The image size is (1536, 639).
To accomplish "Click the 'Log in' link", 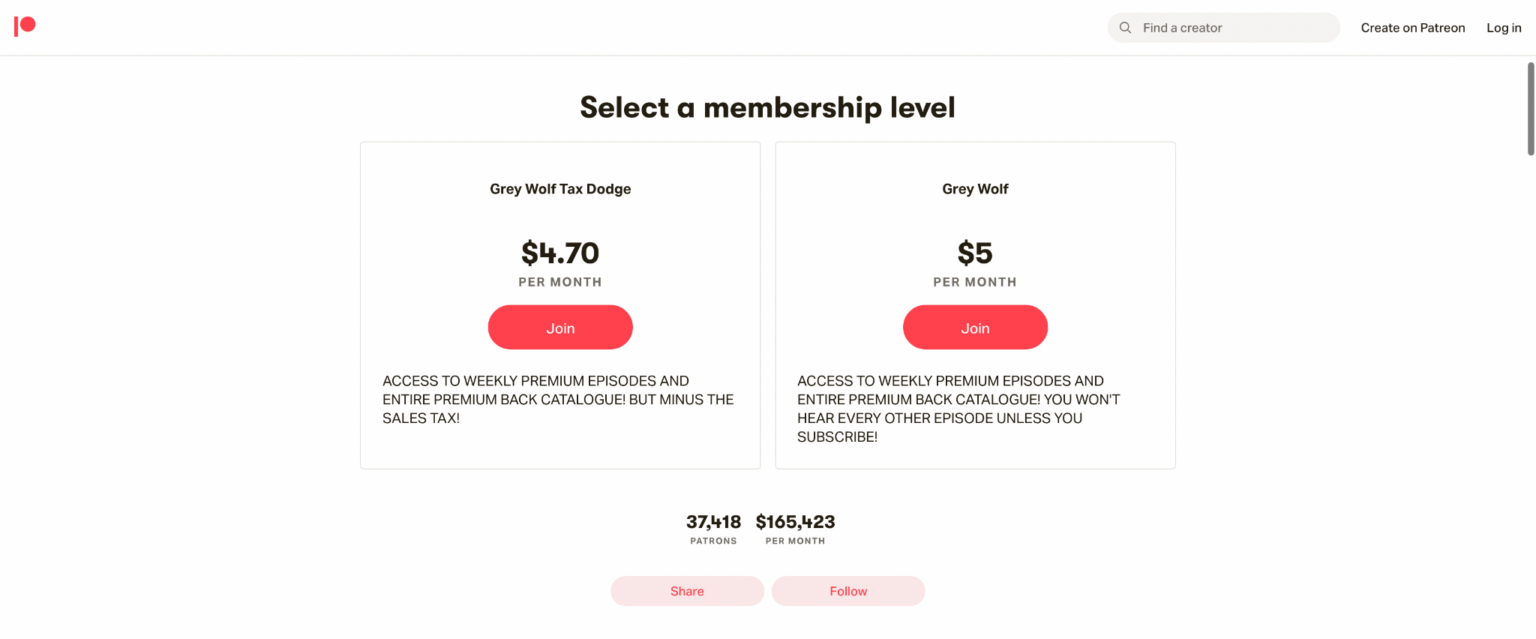I will [x=1503, y=27].
